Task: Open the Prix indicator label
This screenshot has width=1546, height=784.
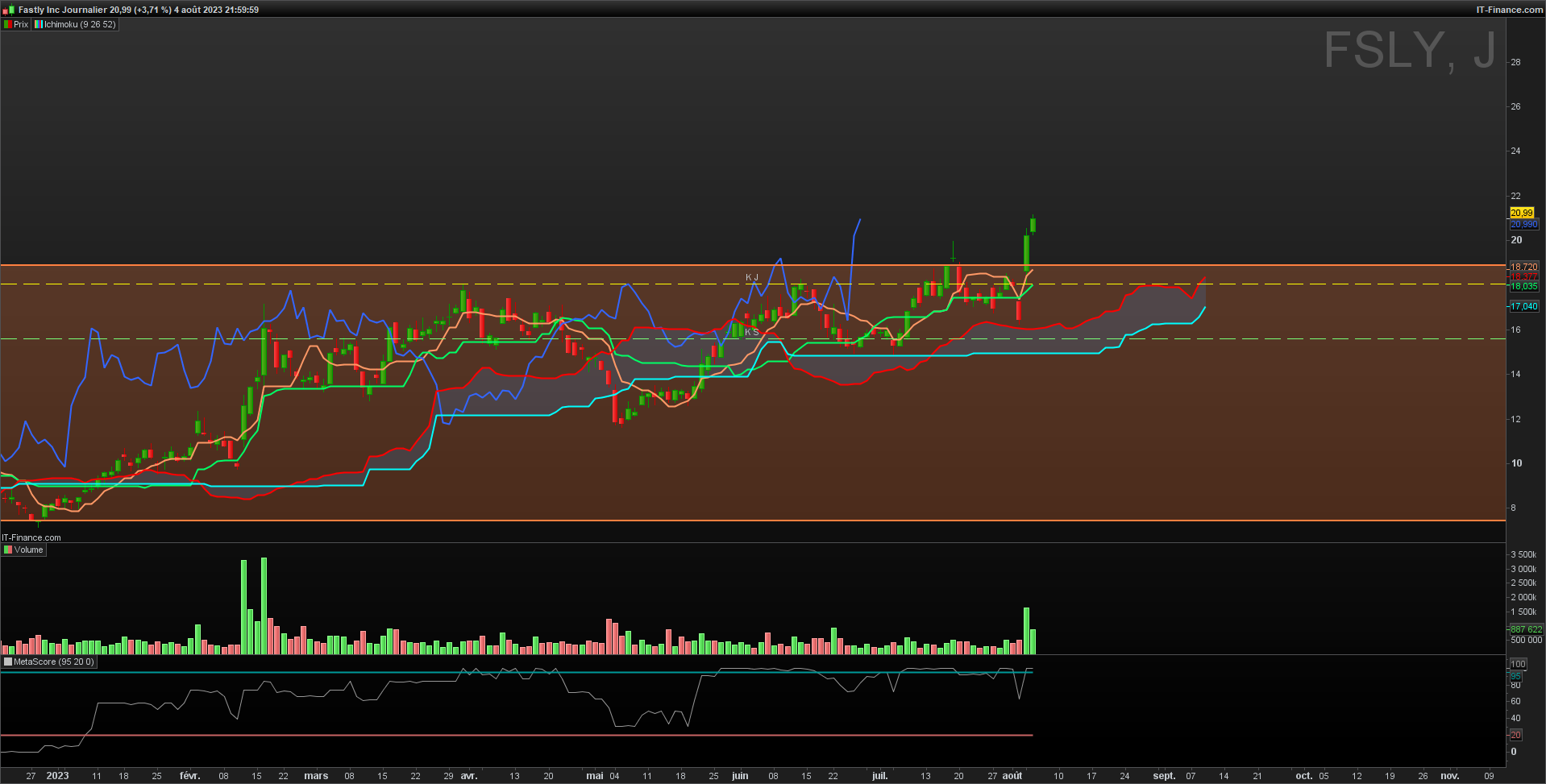Action: click(16, 24)
